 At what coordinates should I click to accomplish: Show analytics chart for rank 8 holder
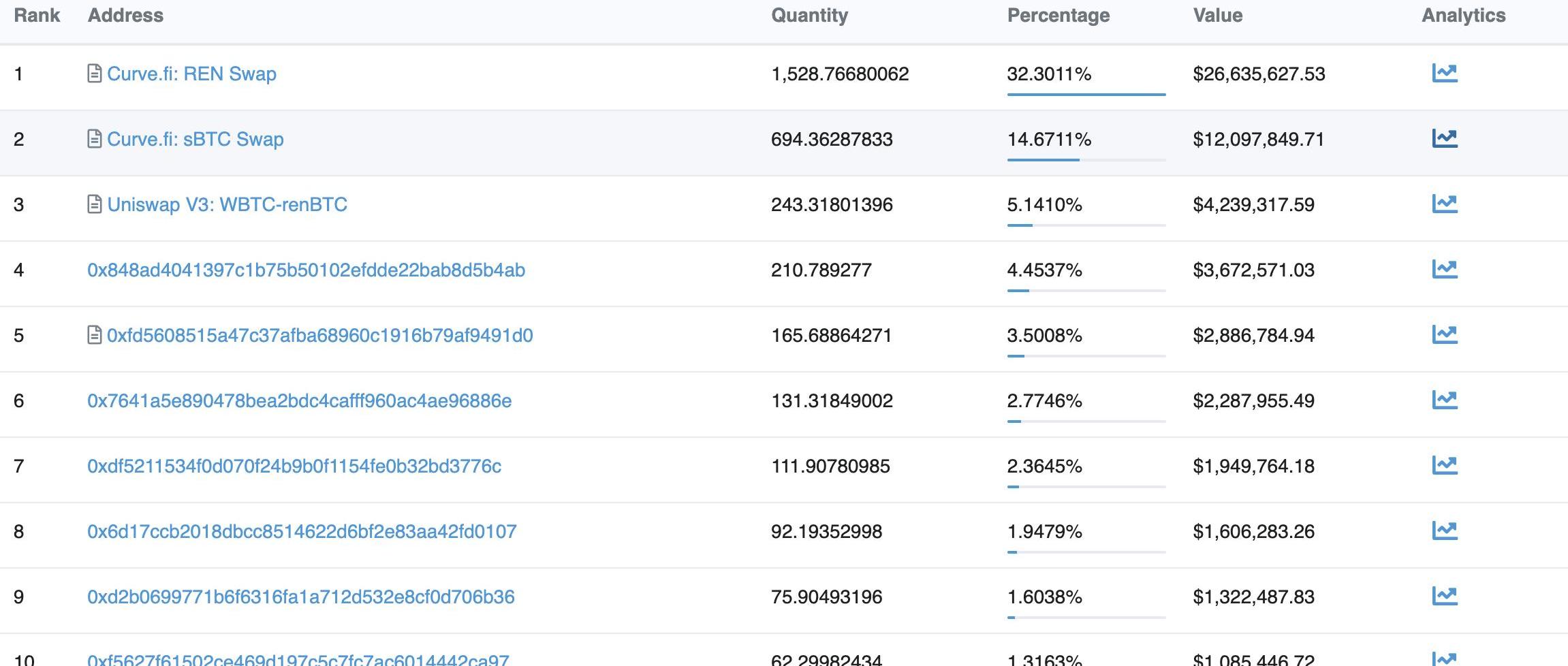tap(1444, 530)
